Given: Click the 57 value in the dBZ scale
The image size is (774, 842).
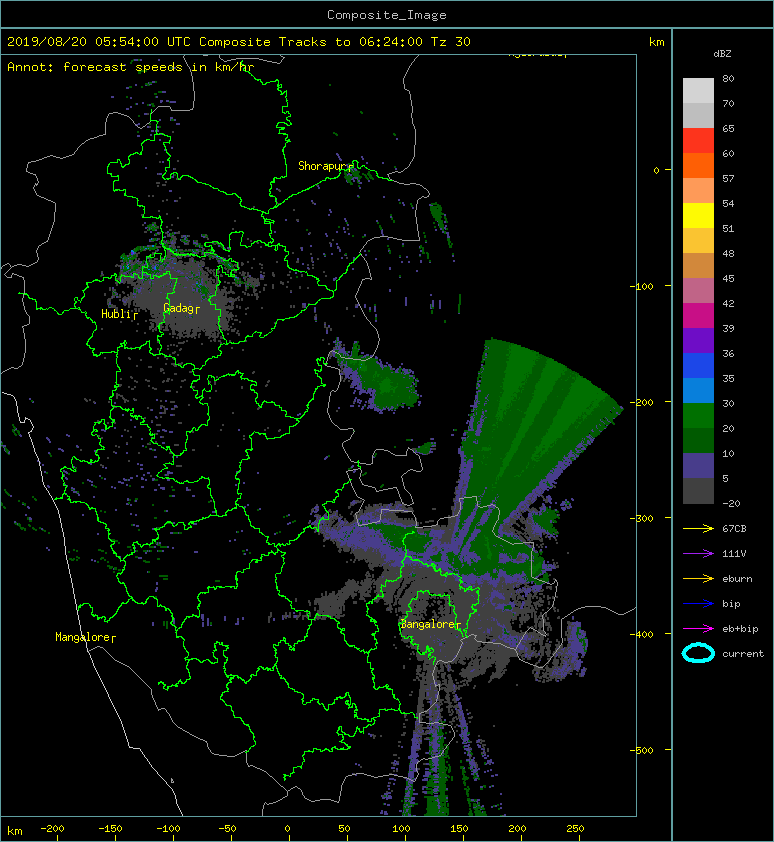Looking at the screenshot, I should (728, 178).
